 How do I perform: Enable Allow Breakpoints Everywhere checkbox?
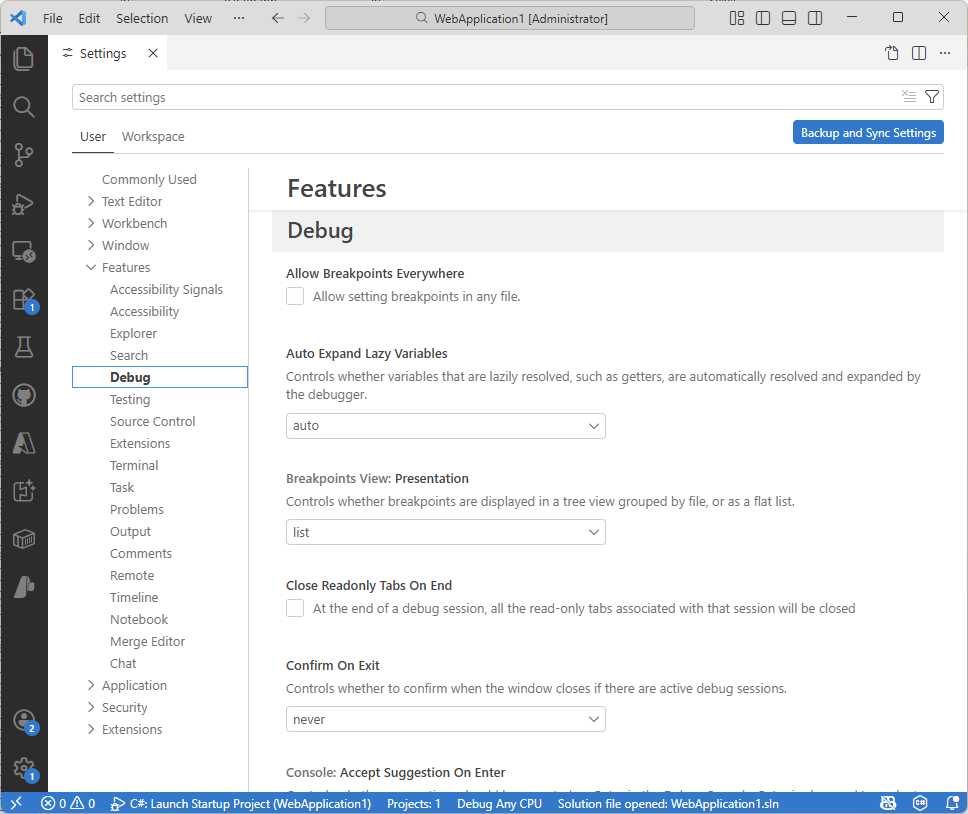coord(295,296)
